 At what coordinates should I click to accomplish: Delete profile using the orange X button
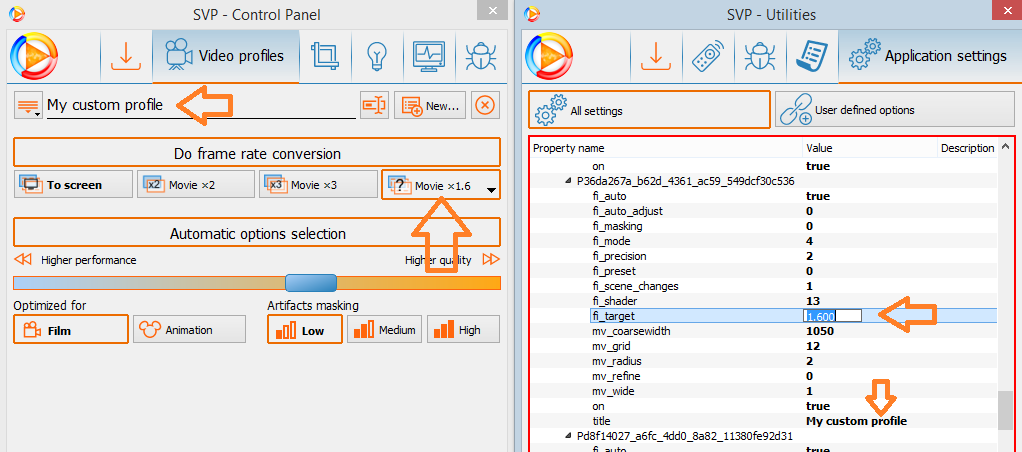[484, 105]
